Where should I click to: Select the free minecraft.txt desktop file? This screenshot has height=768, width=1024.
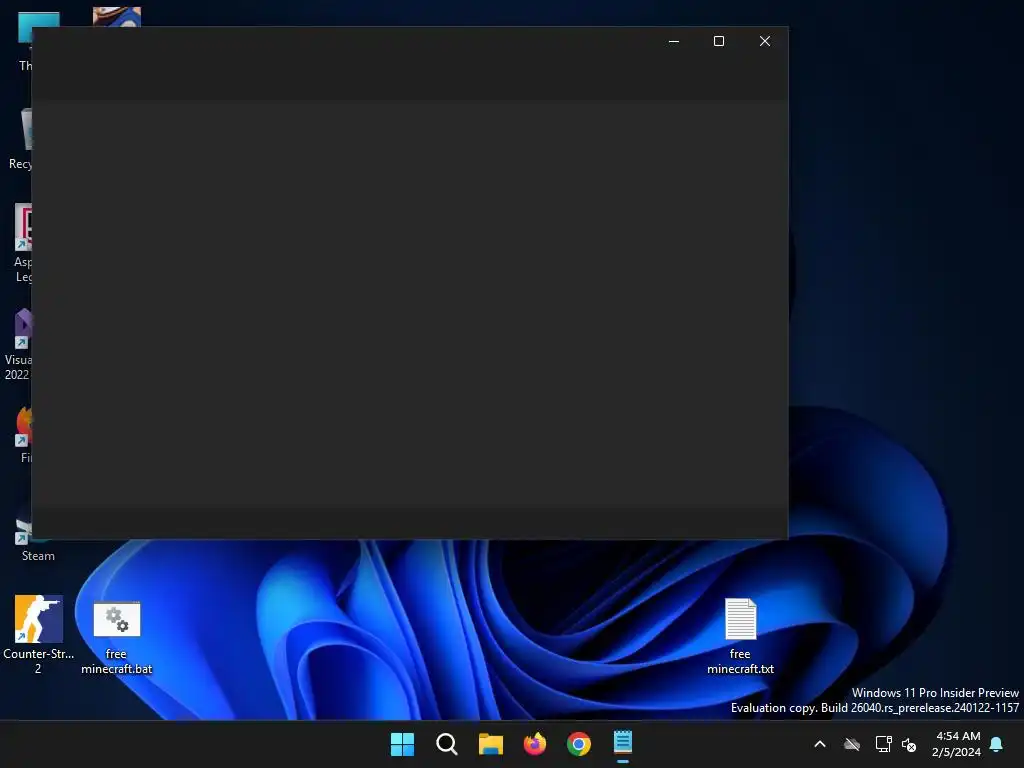(x=741, y=636)
